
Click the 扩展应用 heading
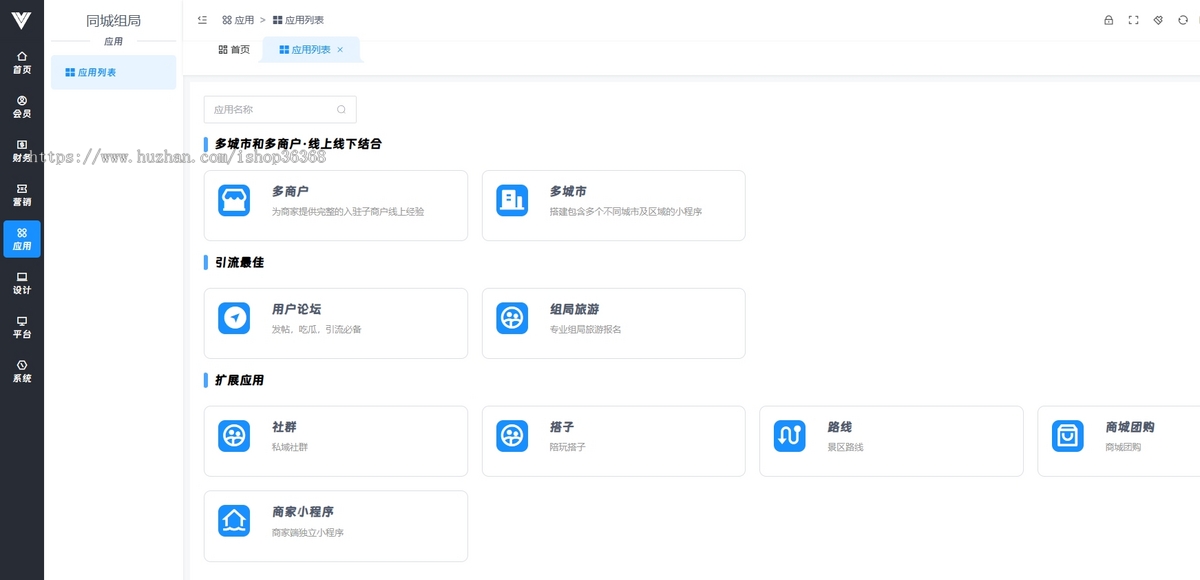pyautogui.click(x=239, y=380)
